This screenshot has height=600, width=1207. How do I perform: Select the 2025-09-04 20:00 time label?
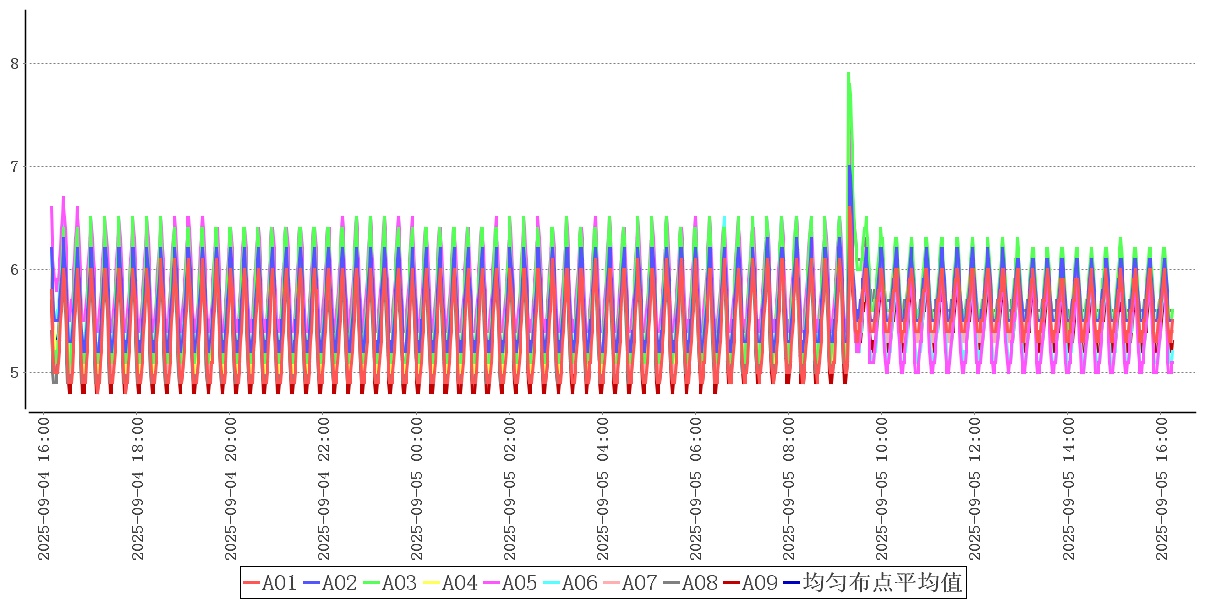click(230, 490)
